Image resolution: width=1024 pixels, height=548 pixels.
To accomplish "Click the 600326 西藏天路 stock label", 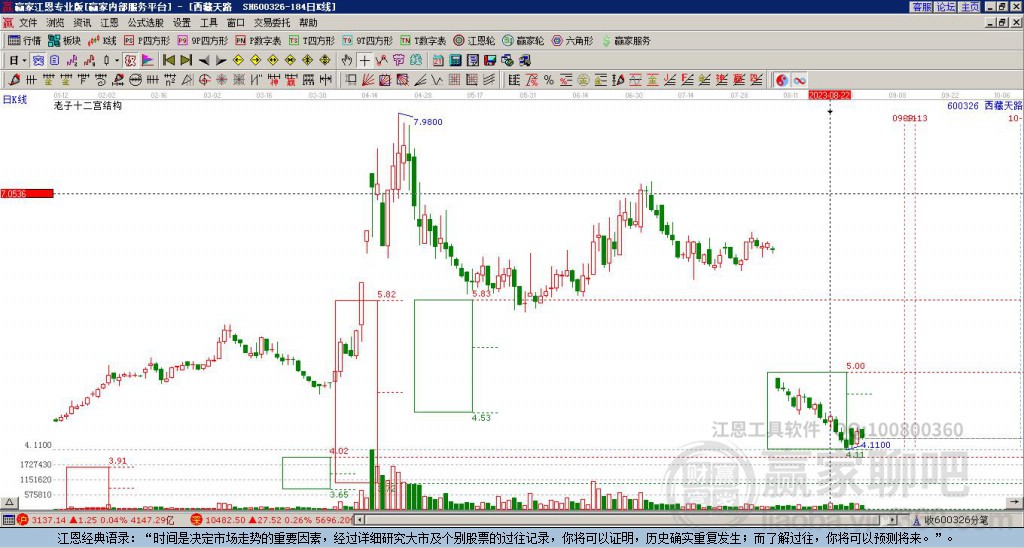I will (985, 106).
